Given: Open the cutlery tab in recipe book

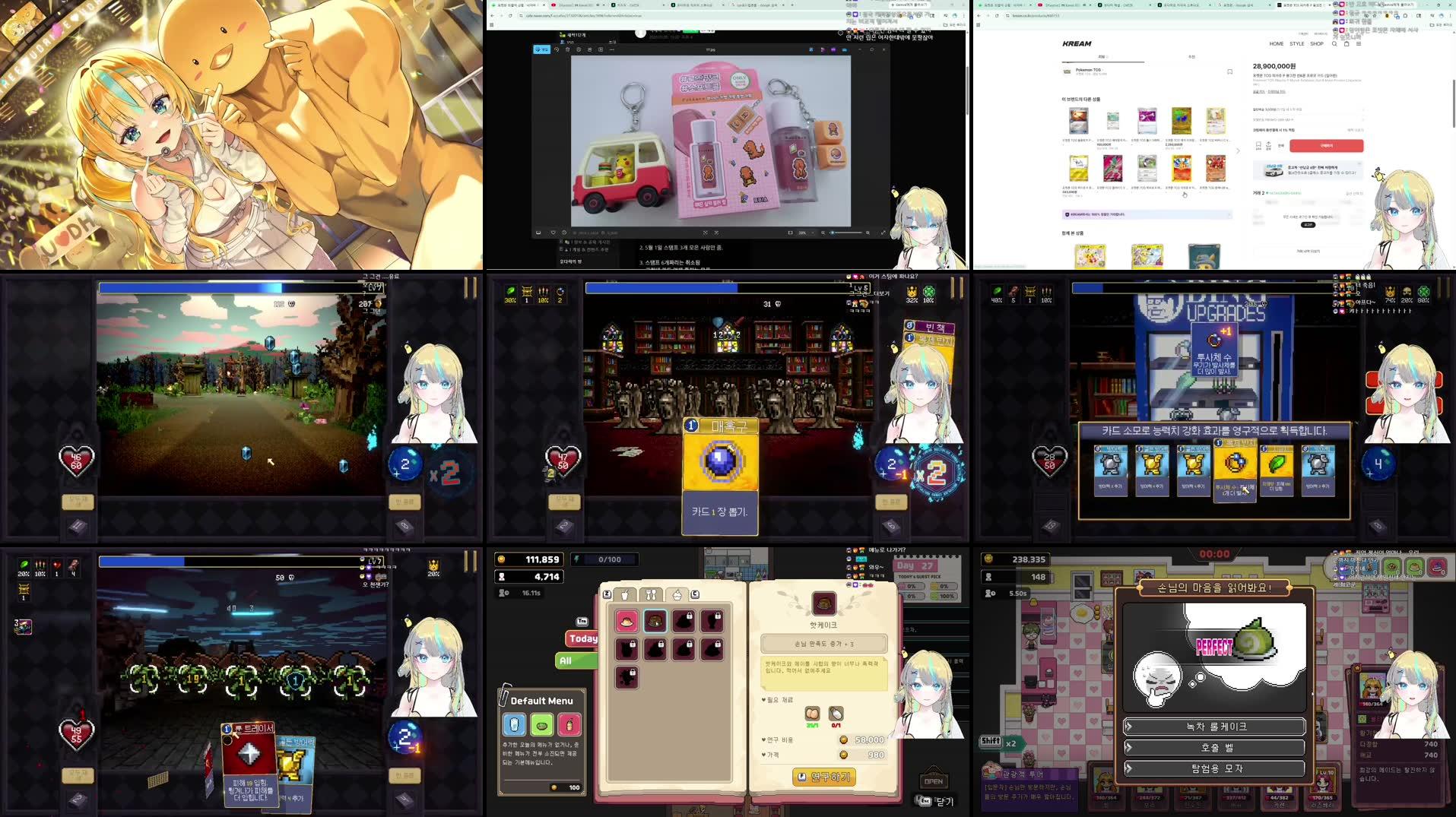Looking at the screenshot, I should [651, 594].
